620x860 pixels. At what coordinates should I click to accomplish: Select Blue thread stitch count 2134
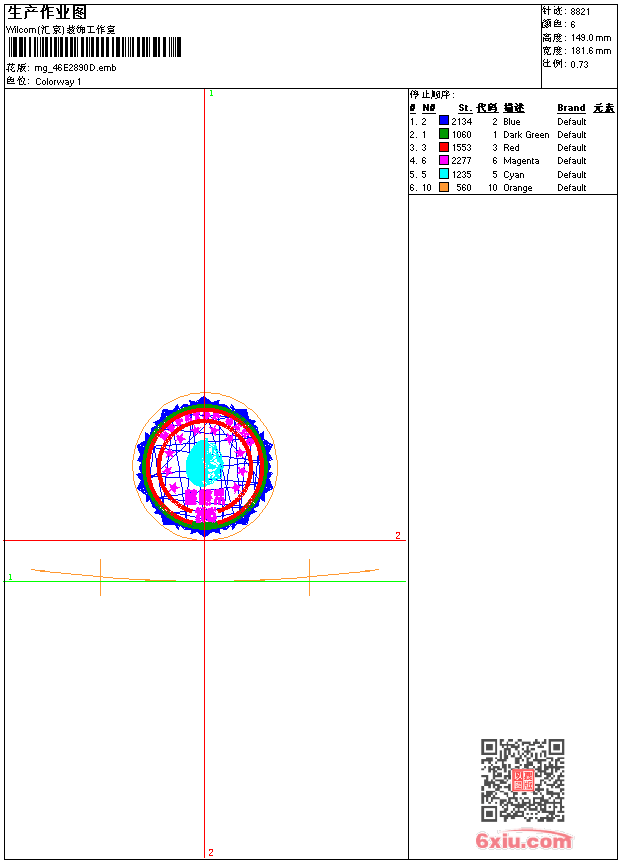coord(461,122)
